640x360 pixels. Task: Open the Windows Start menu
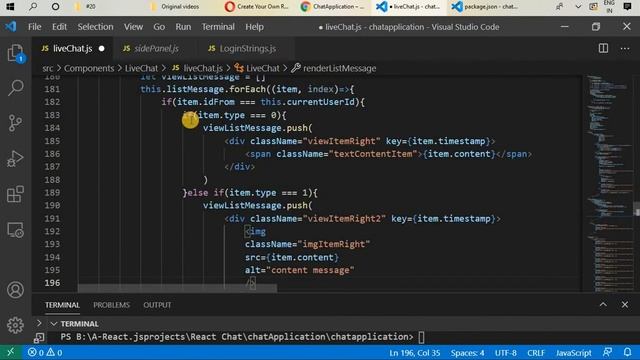pyautogui.click(x=10, y=7)
